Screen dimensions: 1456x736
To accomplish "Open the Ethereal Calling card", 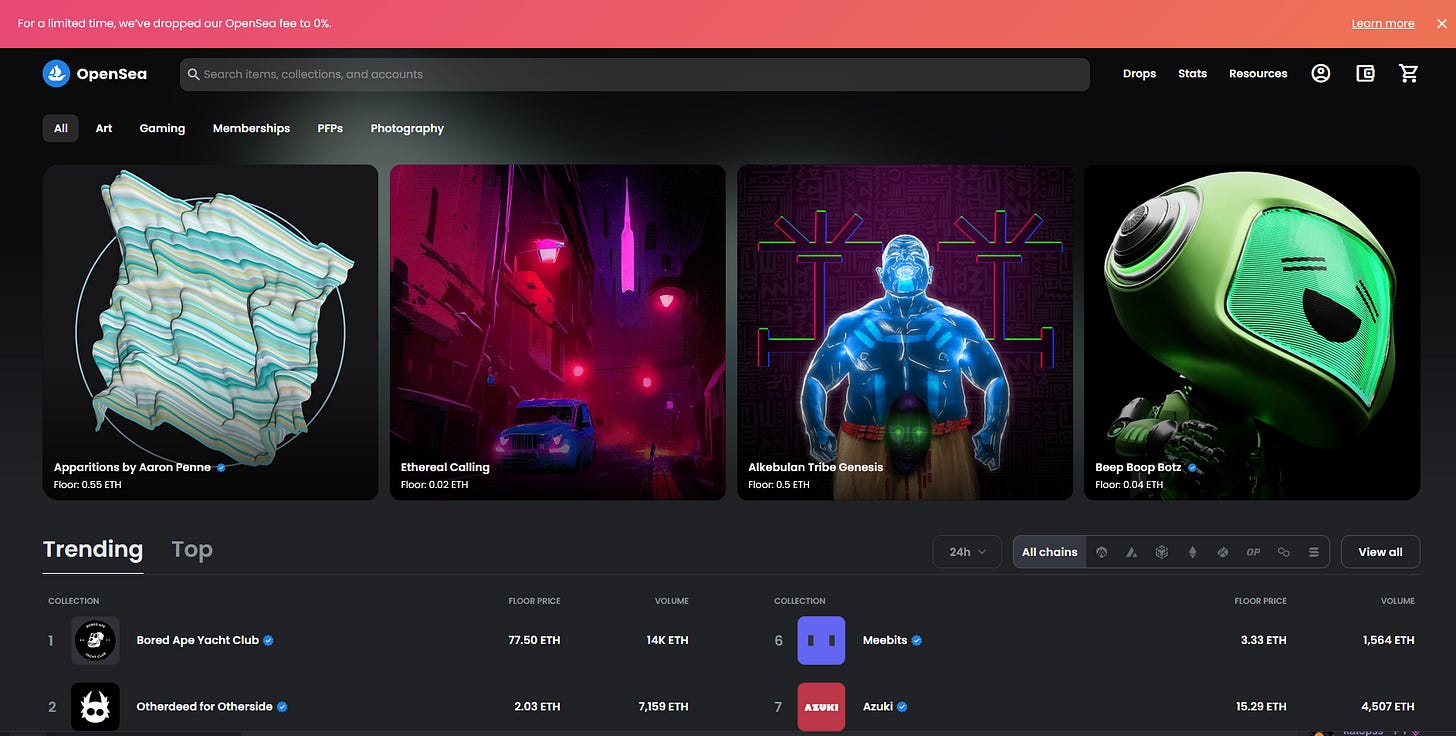I will tap(558, 333).
